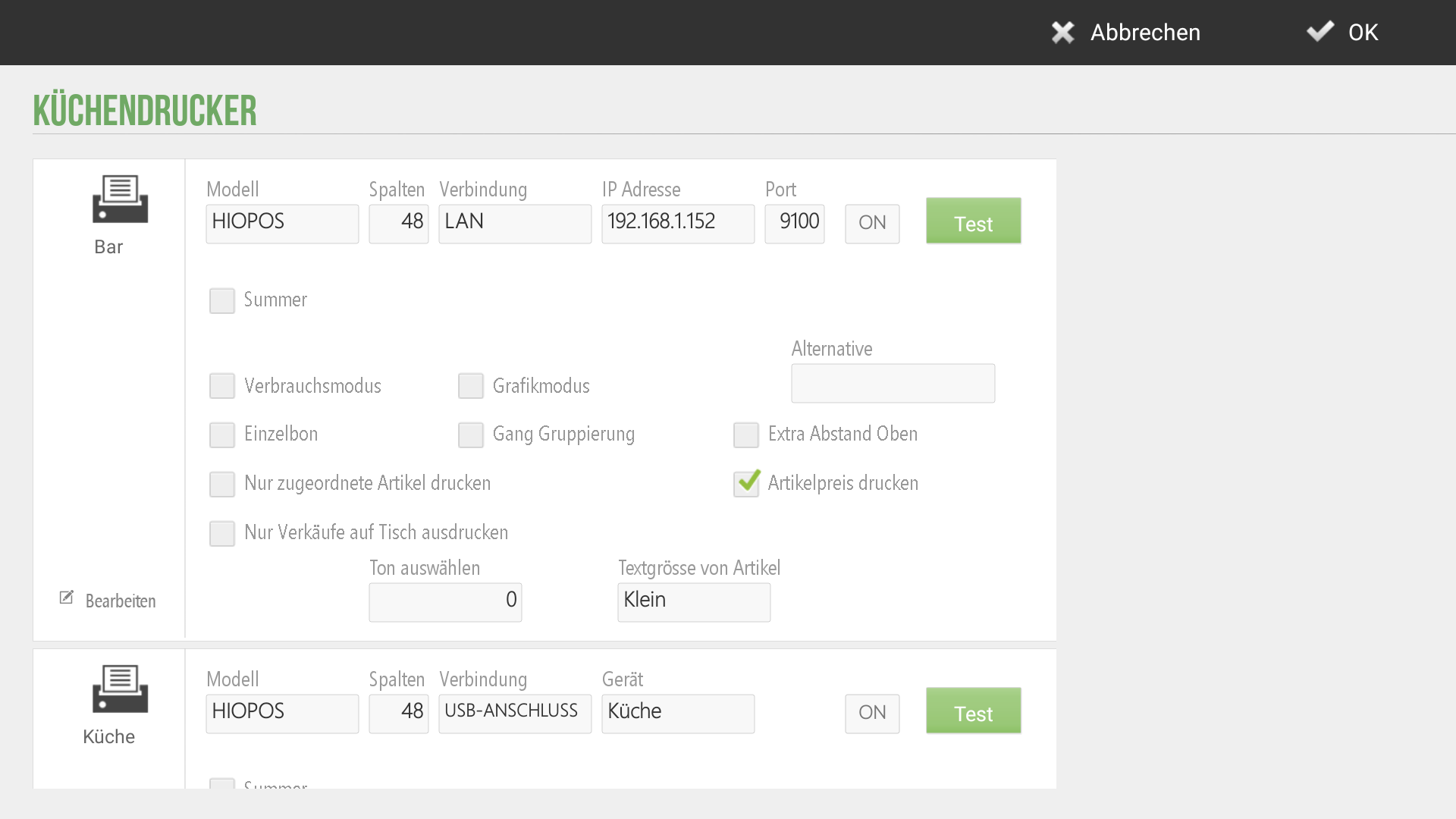Open the Modell HIOPOS field for Küche printer
The width and height of the screenshot is (1456, 819).
click(282, 714)
